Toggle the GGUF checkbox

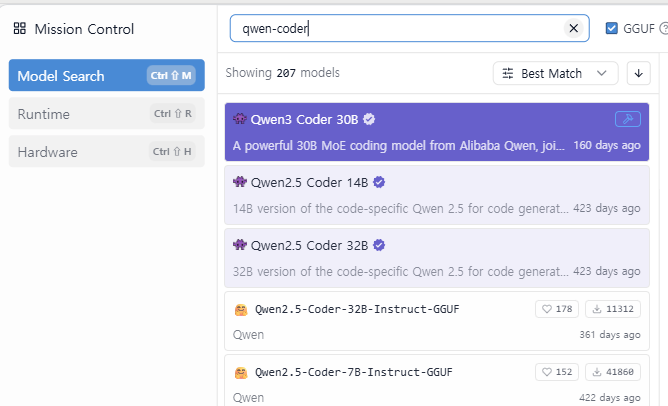tap(611, 29)
